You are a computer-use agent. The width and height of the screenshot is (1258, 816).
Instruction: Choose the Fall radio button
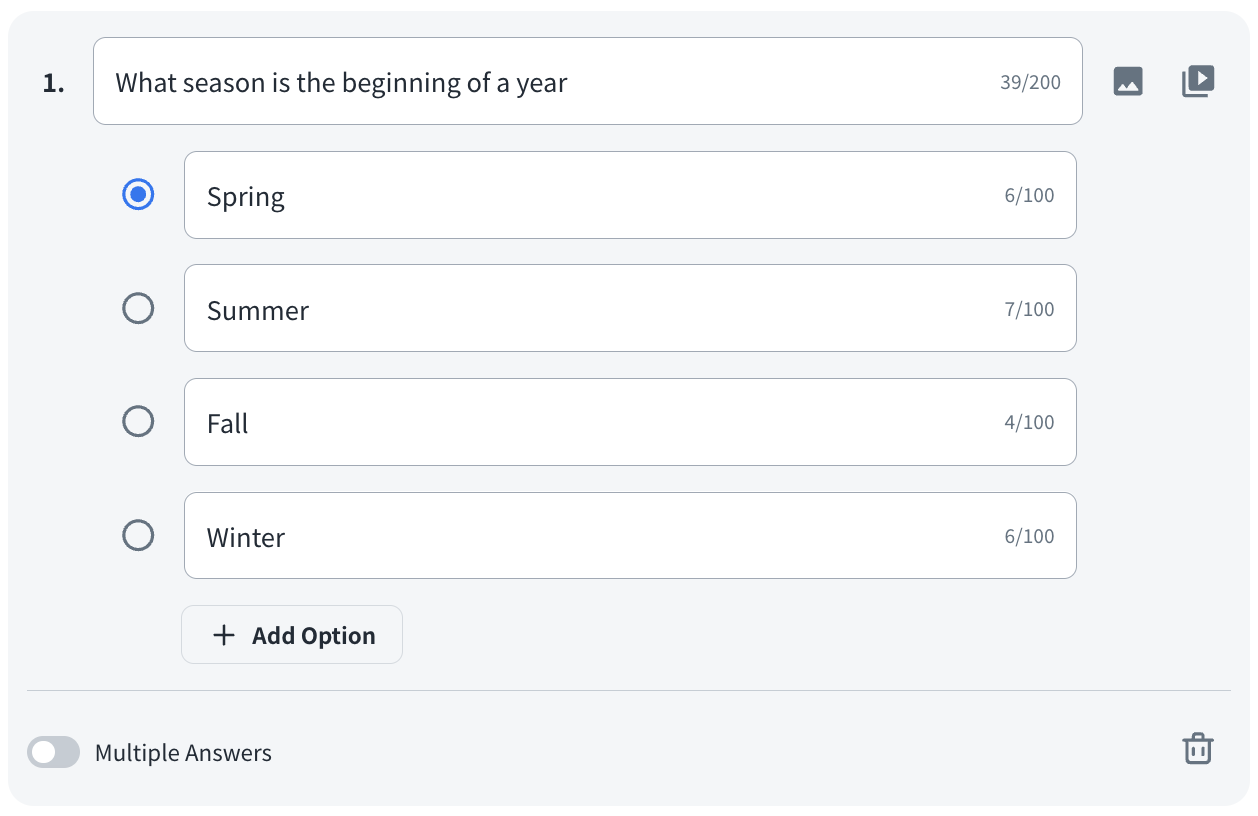tap(138, 422)
